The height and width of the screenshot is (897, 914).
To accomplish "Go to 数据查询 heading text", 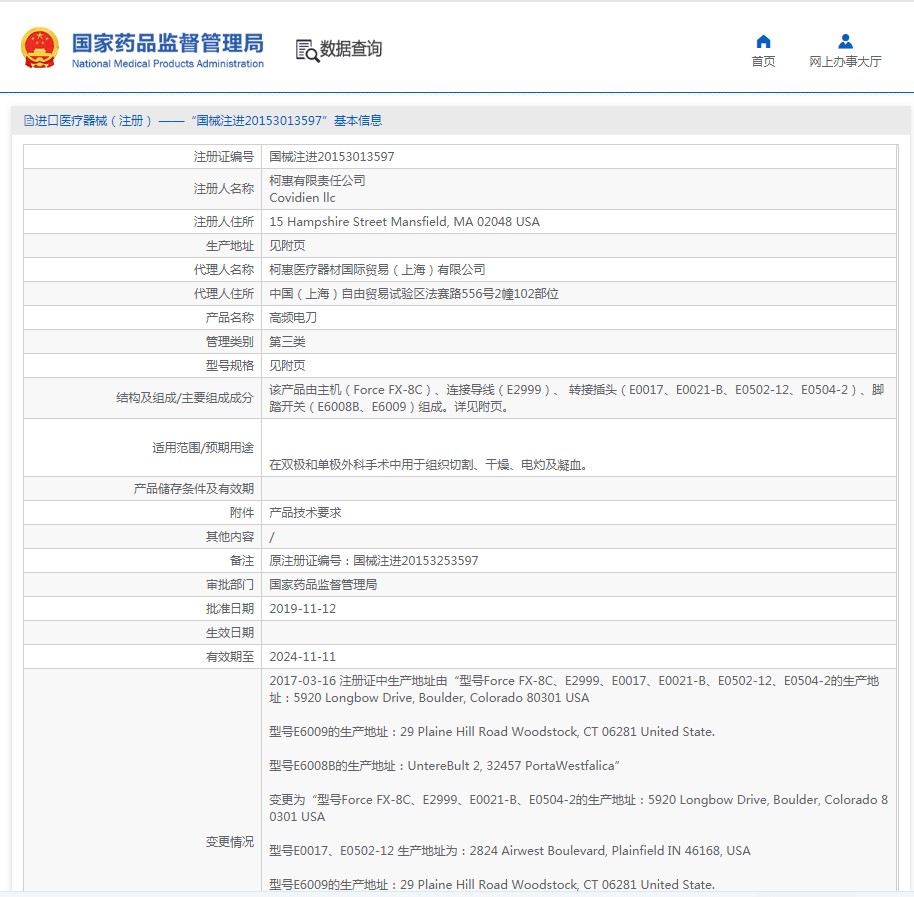I will click(351, 49).
